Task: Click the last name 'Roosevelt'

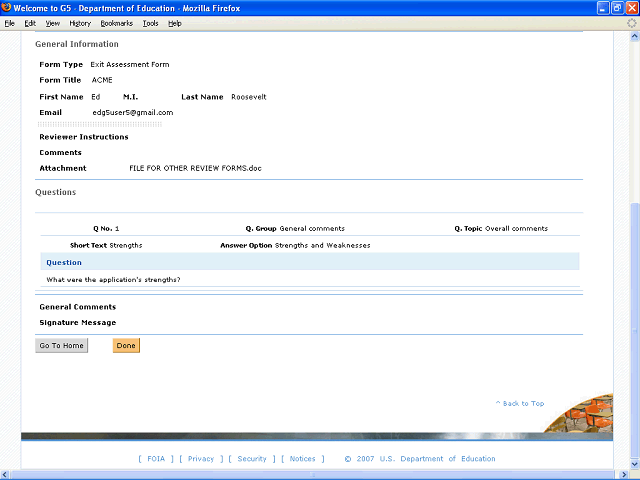Action: coord(249,97)
